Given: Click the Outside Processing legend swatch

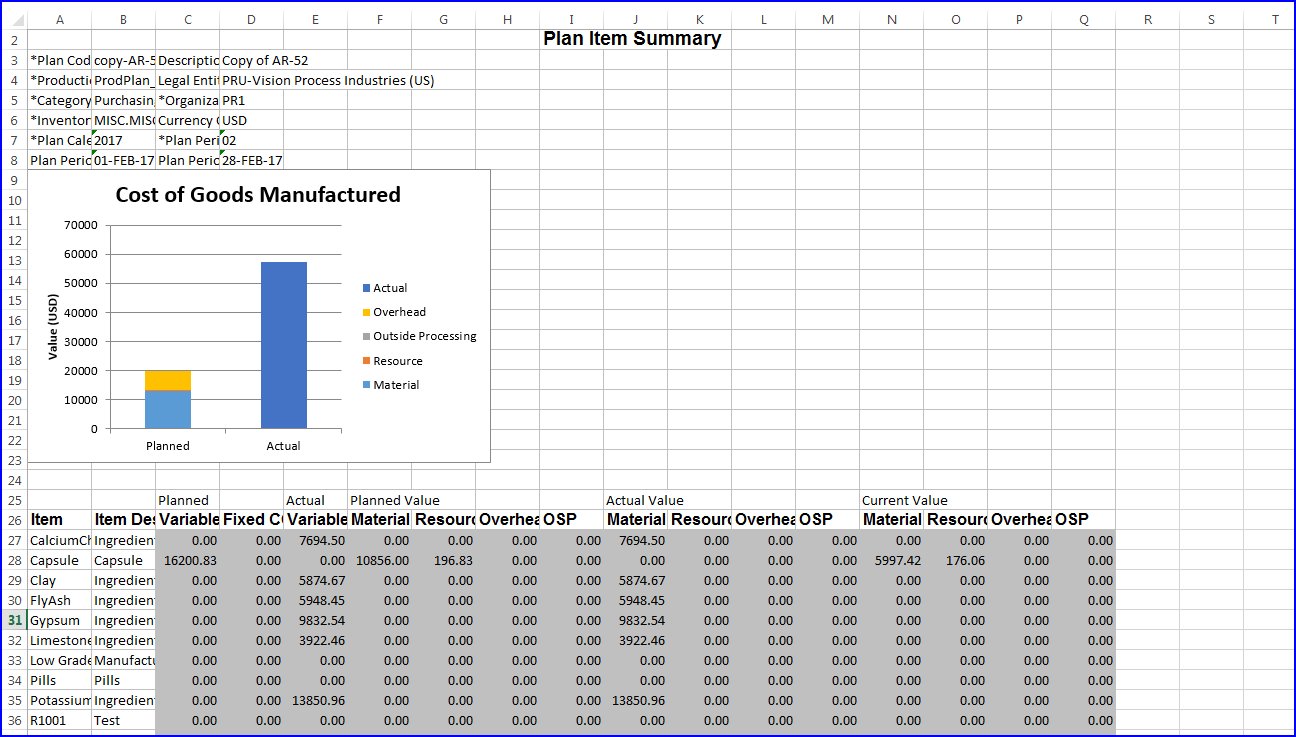Looking at the screenshot, I should (366, 336).
